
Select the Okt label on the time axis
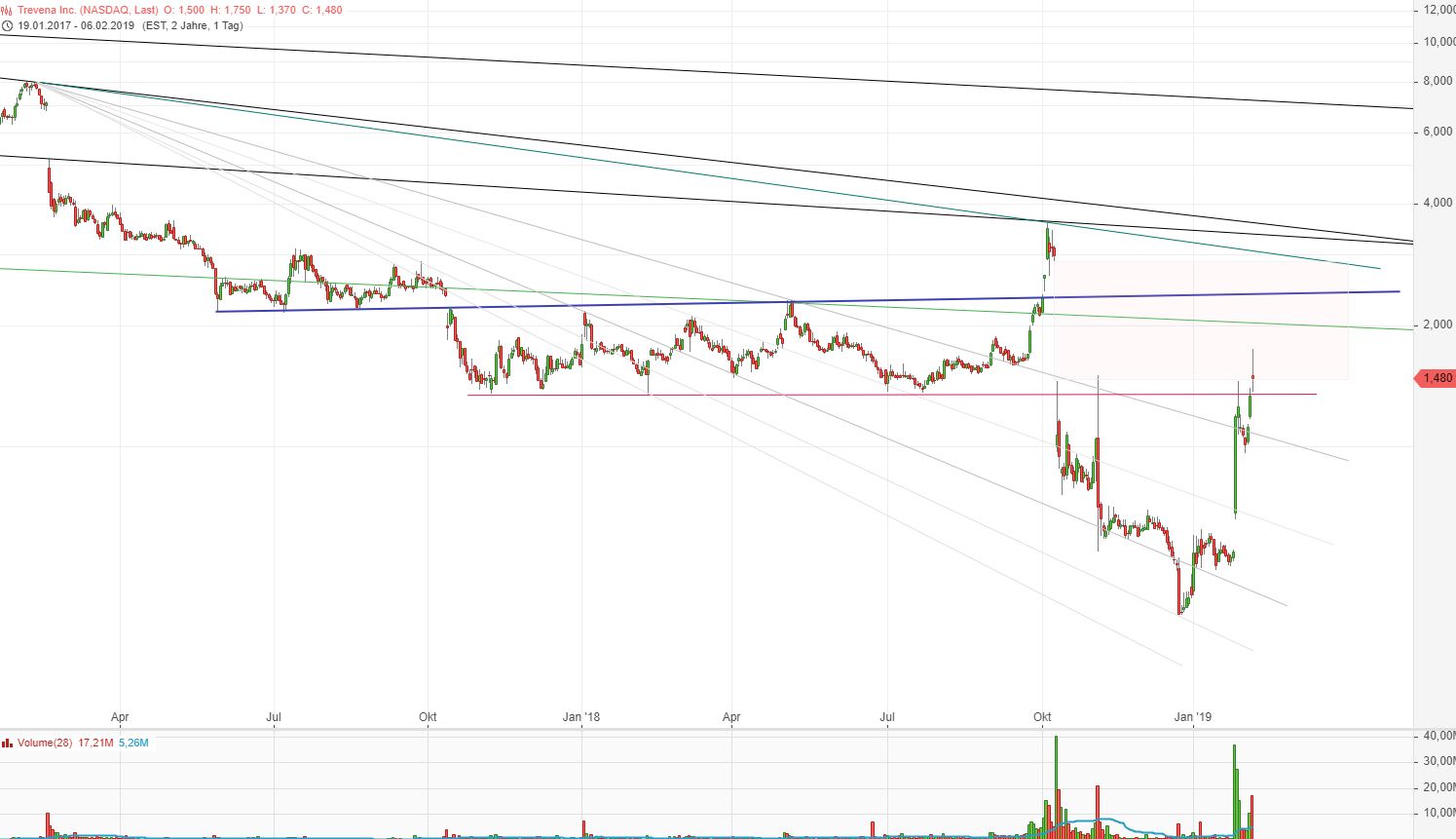pos(1041,717)
